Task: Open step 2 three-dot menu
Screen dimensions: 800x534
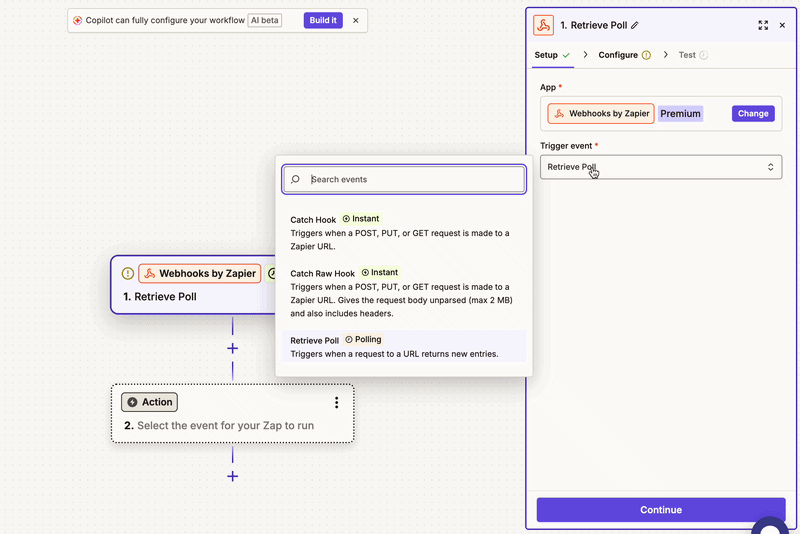Action: pyautogui.click(x=336, y=403)
